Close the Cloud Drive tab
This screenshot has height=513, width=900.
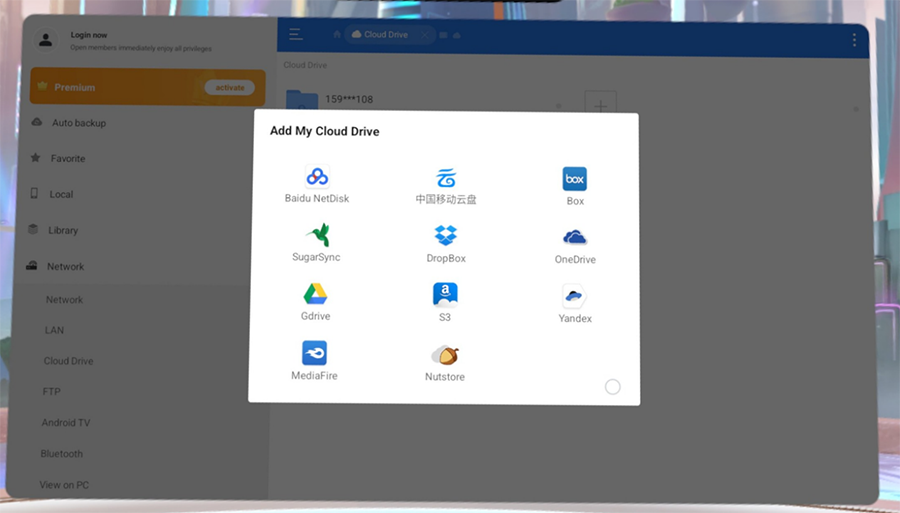[x=424, y=35]
